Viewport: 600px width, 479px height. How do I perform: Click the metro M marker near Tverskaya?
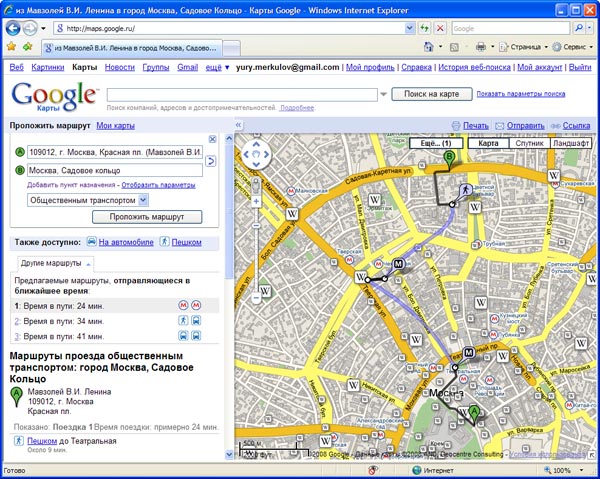point(398,264)
